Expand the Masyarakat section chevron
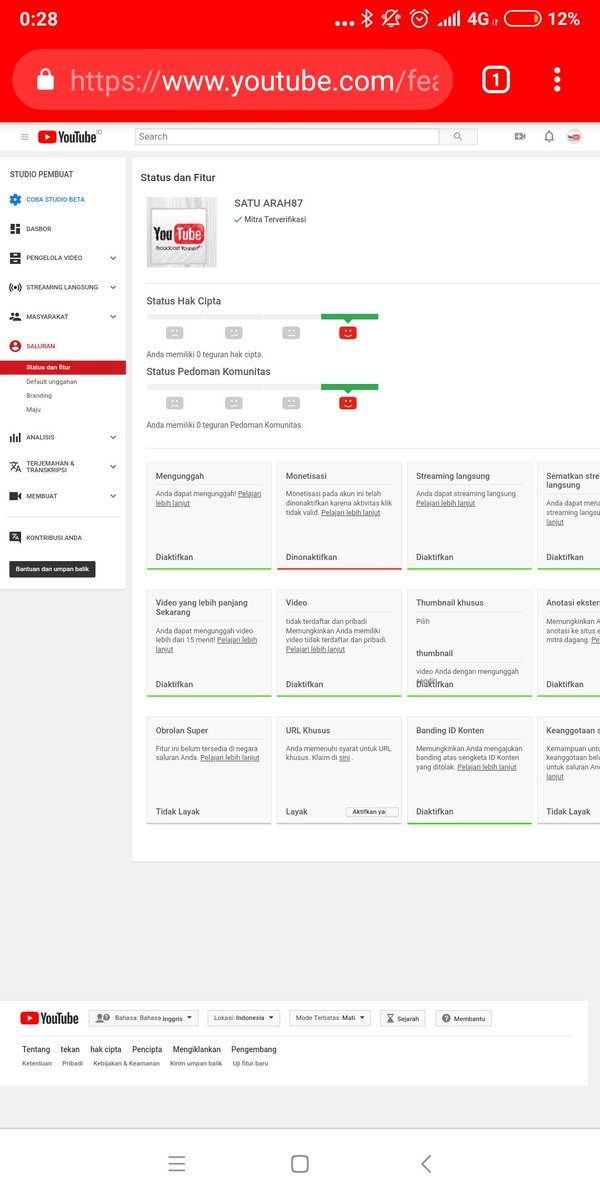 113,316
